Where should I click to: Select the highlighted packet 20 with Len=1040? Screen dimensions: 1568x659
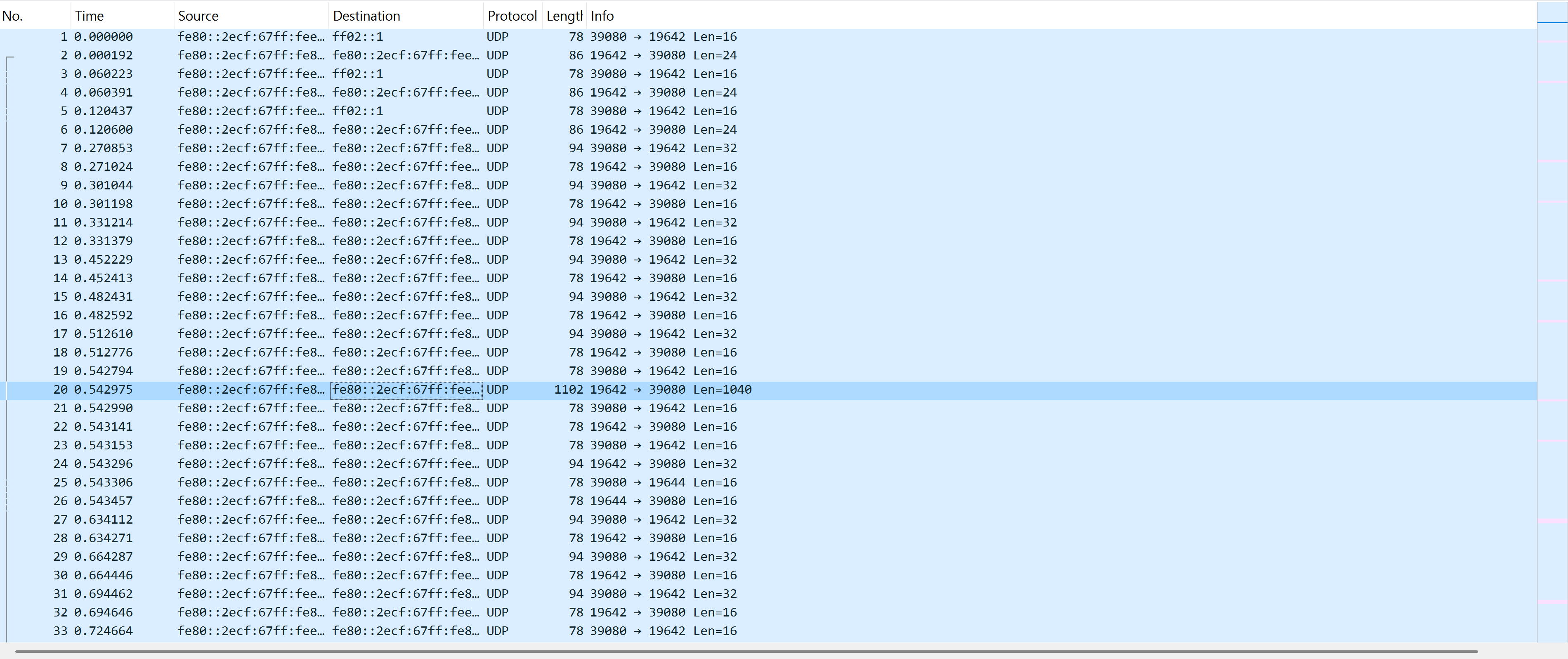[x=722, y=390]
